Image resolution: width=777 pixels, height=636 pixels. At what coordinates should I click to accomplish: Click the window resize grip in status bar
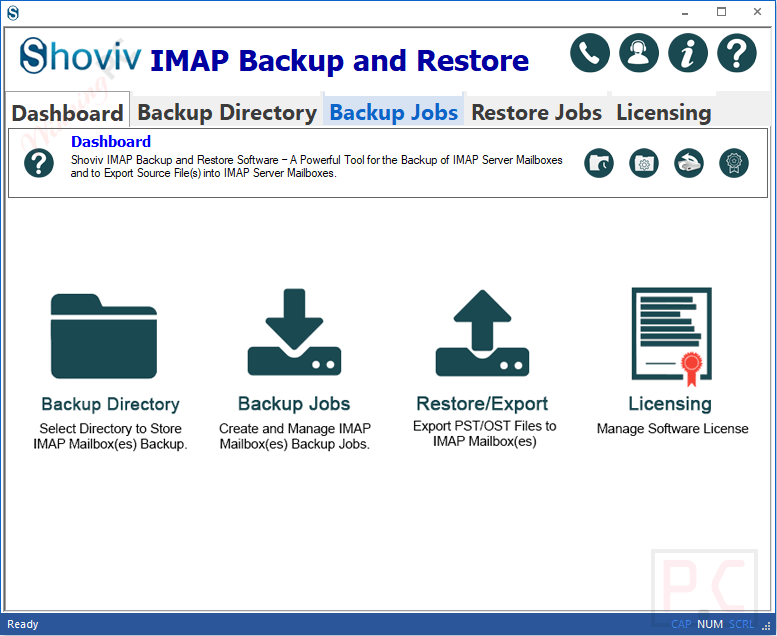click(766, 626)
